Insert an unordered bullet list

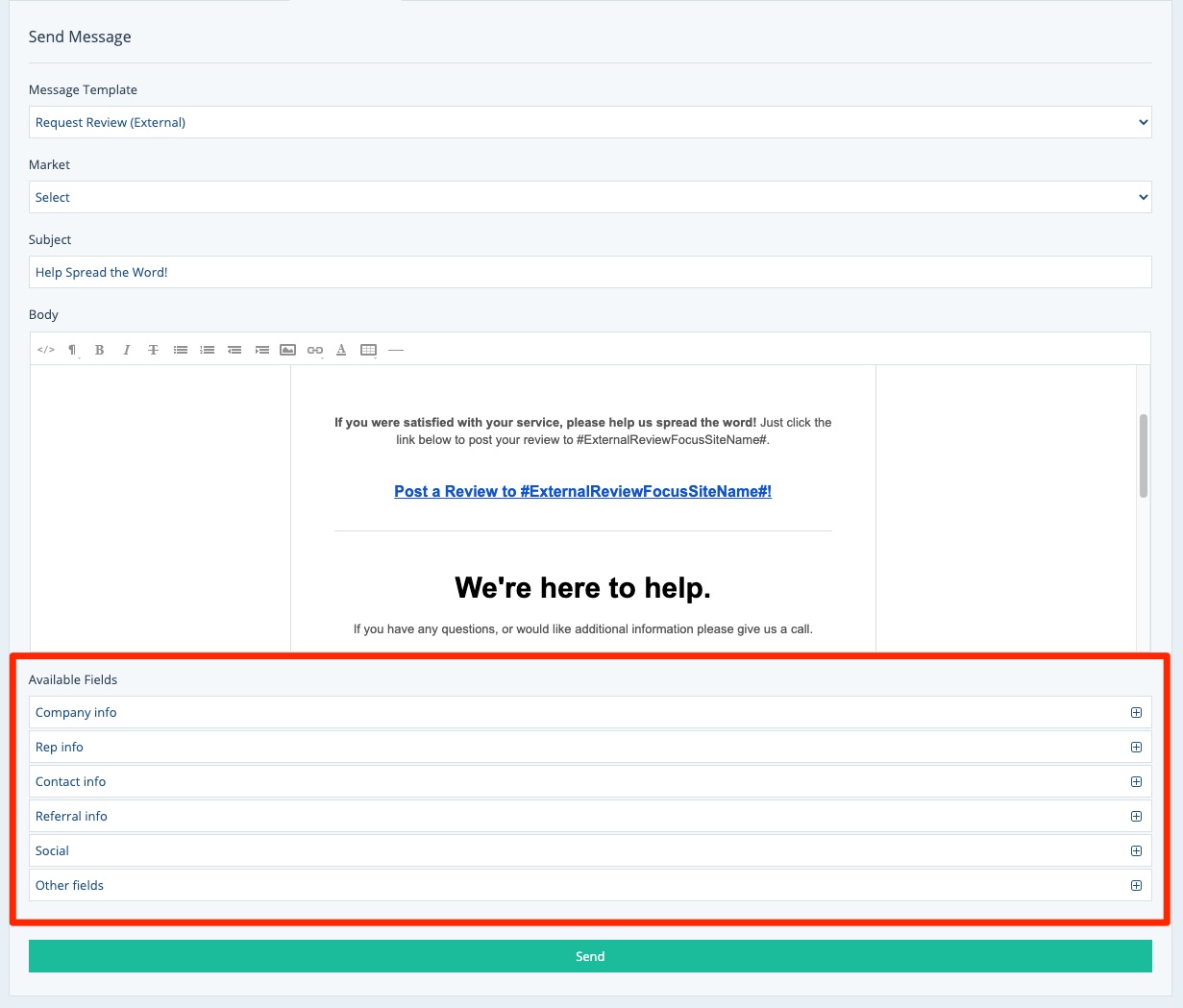[x=180, y=350]
